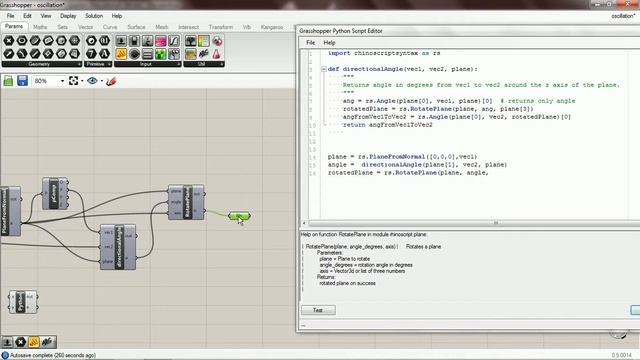Viewport: 640px width, 360px height.
Task: Expand the Primitive panel with its plus
Action: pyautogui.click(x=109, y=64)
